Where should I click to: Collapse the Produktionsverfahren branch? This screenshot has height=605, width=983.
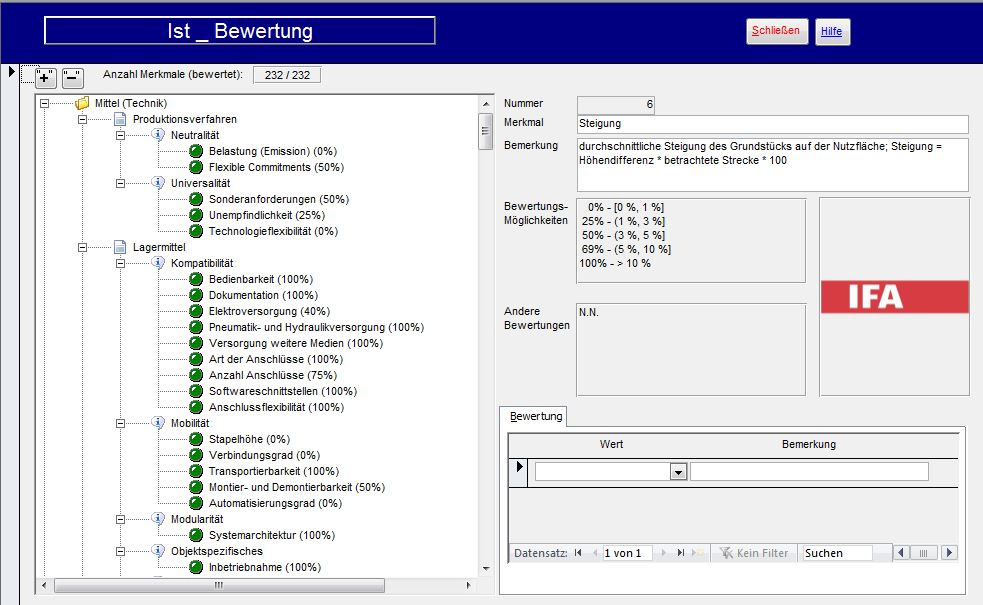click(x=82, y=119)
